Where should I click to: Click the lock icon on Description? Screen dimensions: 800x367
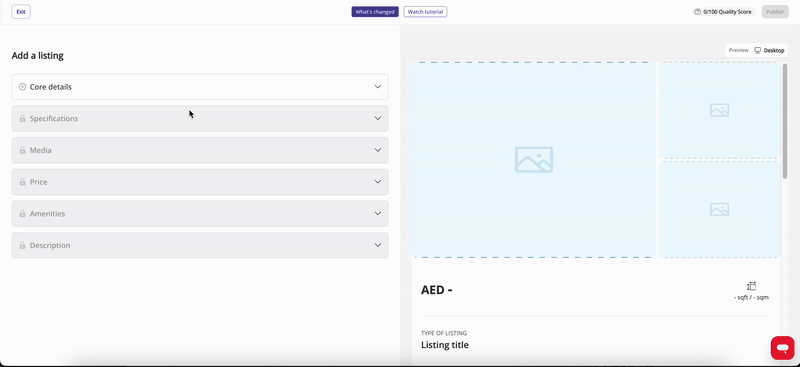tap(22, 245)
